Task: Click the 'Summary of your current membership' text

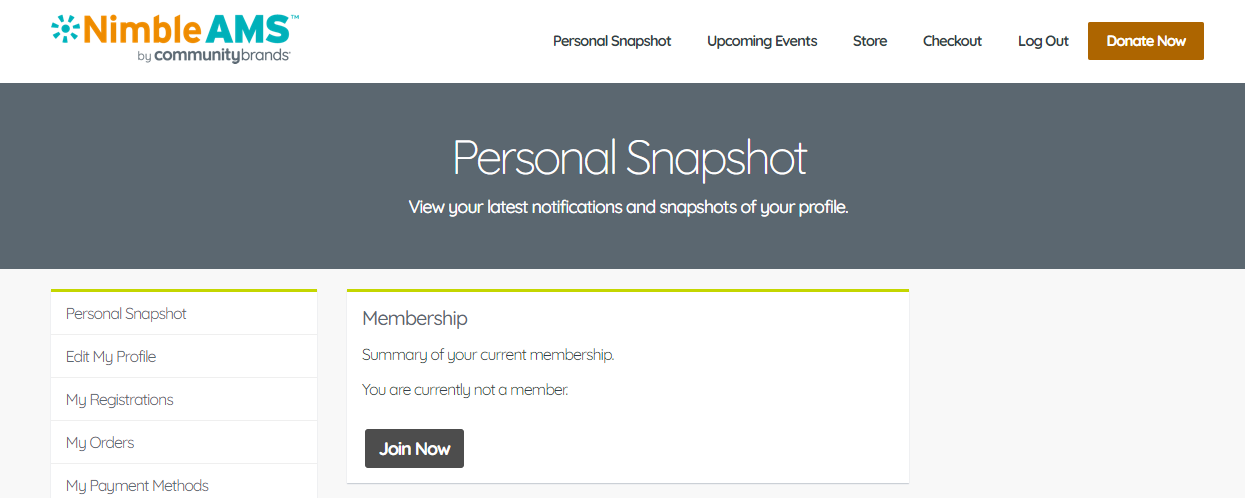Action: click(488, 355)
